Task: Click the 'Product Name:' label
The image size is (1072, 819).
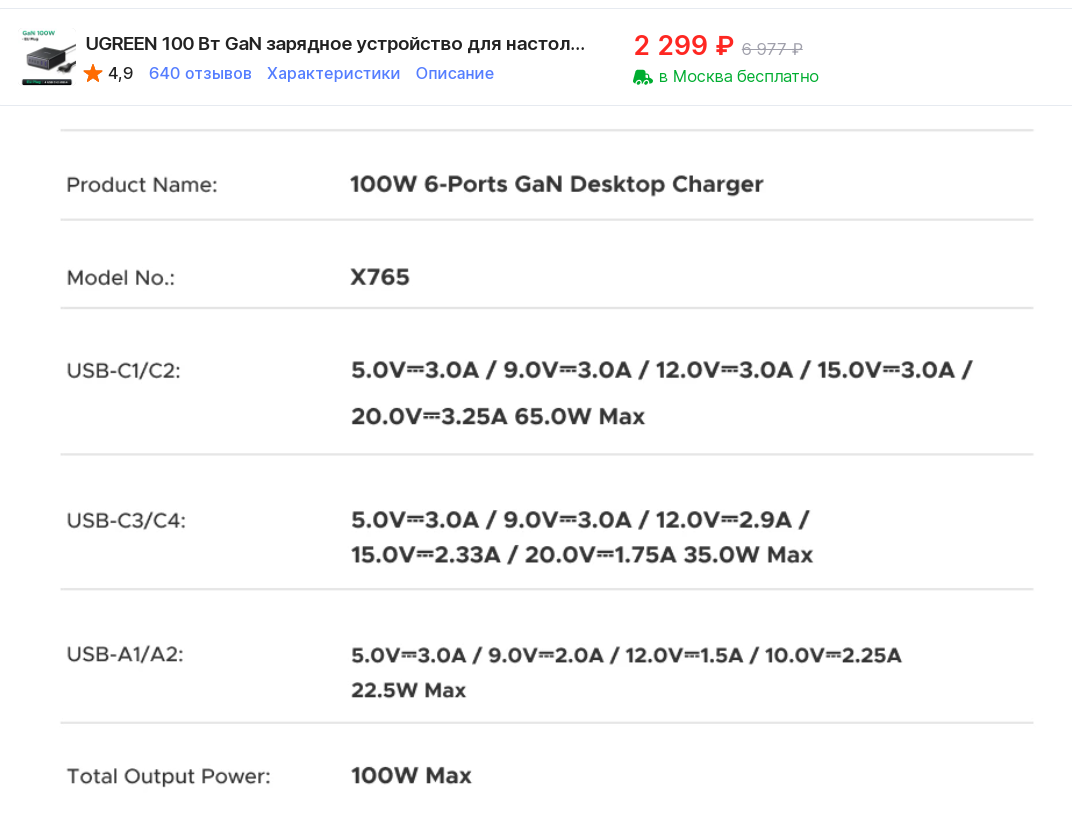Action: coord(142,185)
